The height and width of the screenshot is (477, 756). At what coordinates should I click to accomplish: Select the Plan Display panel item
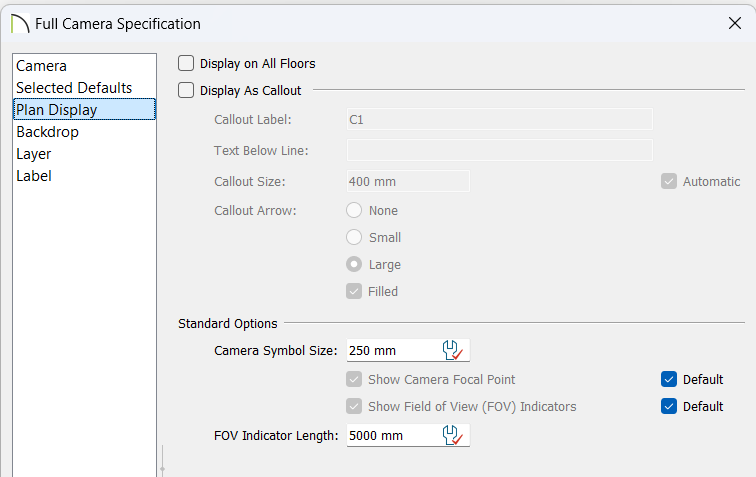84,109
